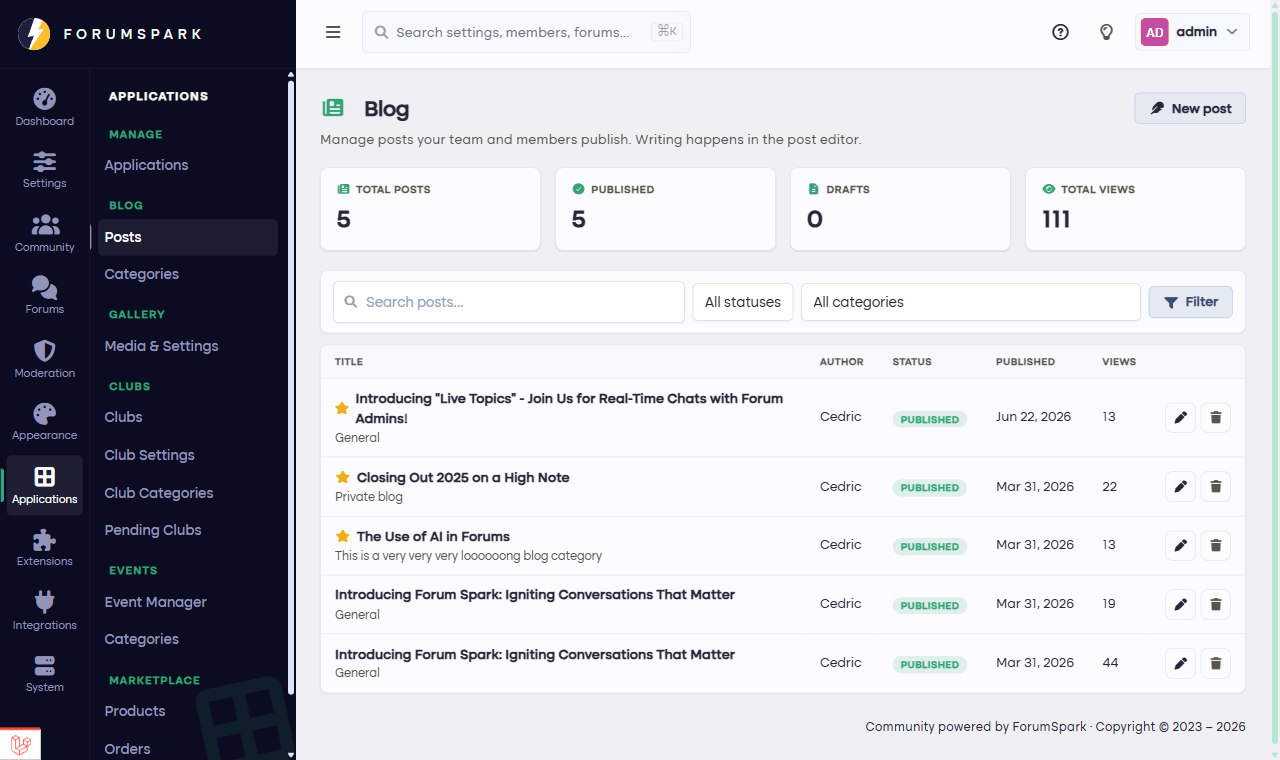Delete "The Use of AI in Forums" post

click(1216, 545)
